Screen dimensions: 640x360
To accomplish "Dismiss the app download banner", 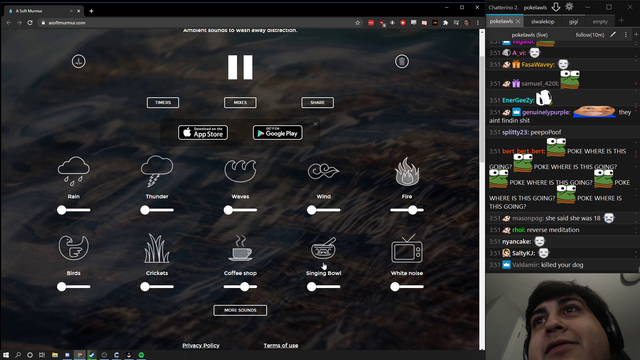I will tap(316, 124).
